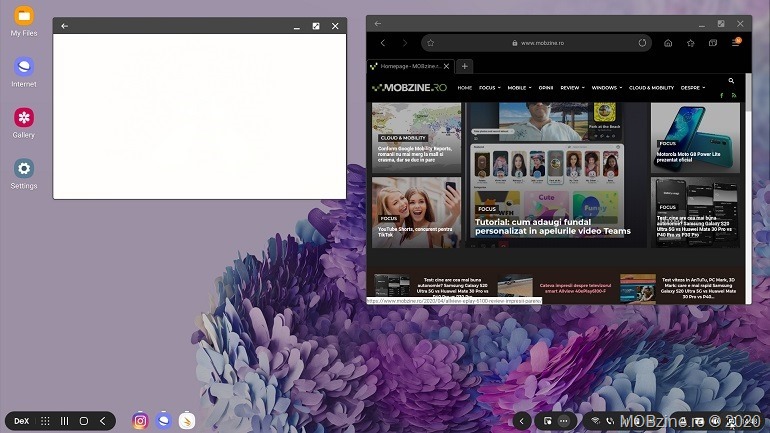The height and width of the screenshot is (433, 770).
Task: Navigate forward in the browser toolbar
Action: 405,43
